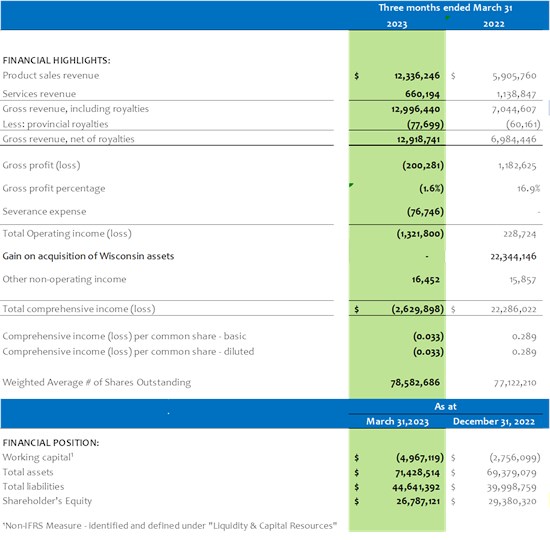
Task: Click the March 31,2023 column header
Action: point(397,421)
